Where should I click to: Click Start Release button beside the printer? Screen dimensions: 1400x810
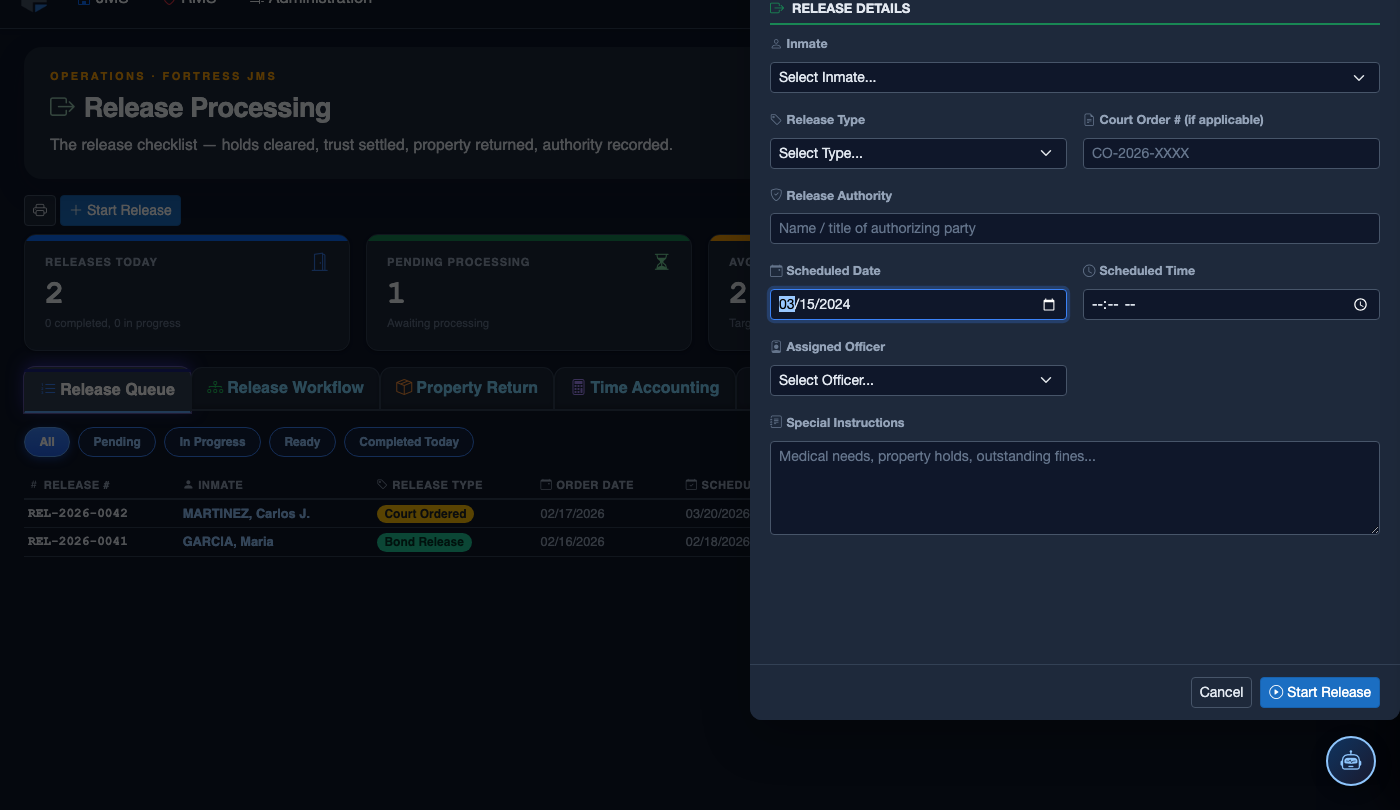(120, 210)
